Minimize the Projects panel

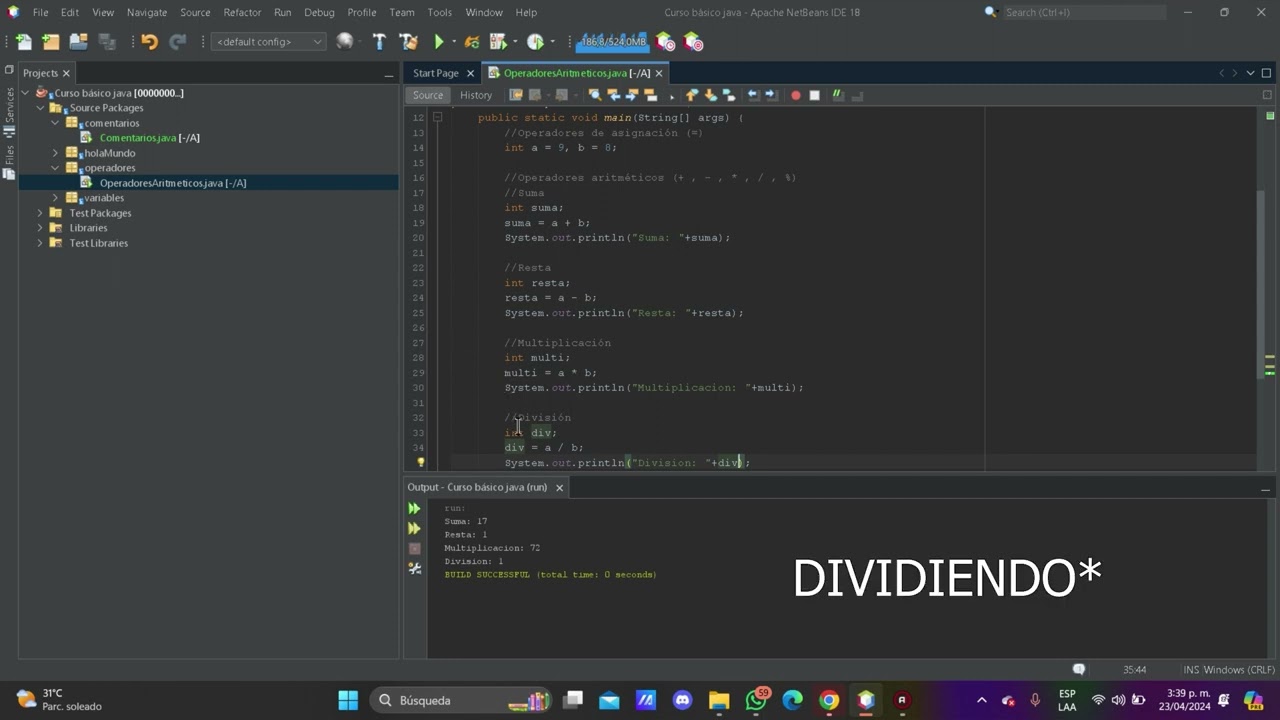pyautogui.click(x=388, y=75)
